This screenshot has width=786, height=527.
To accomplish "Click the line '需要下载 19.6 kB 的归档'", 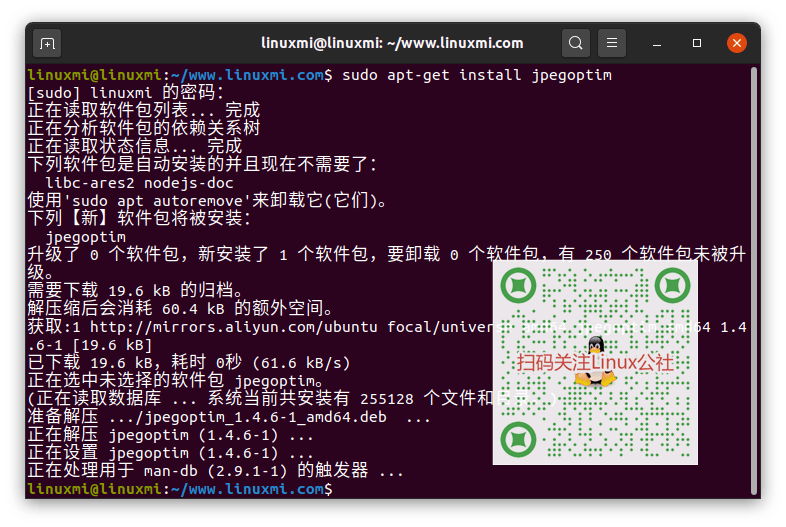I will [135, 290].
